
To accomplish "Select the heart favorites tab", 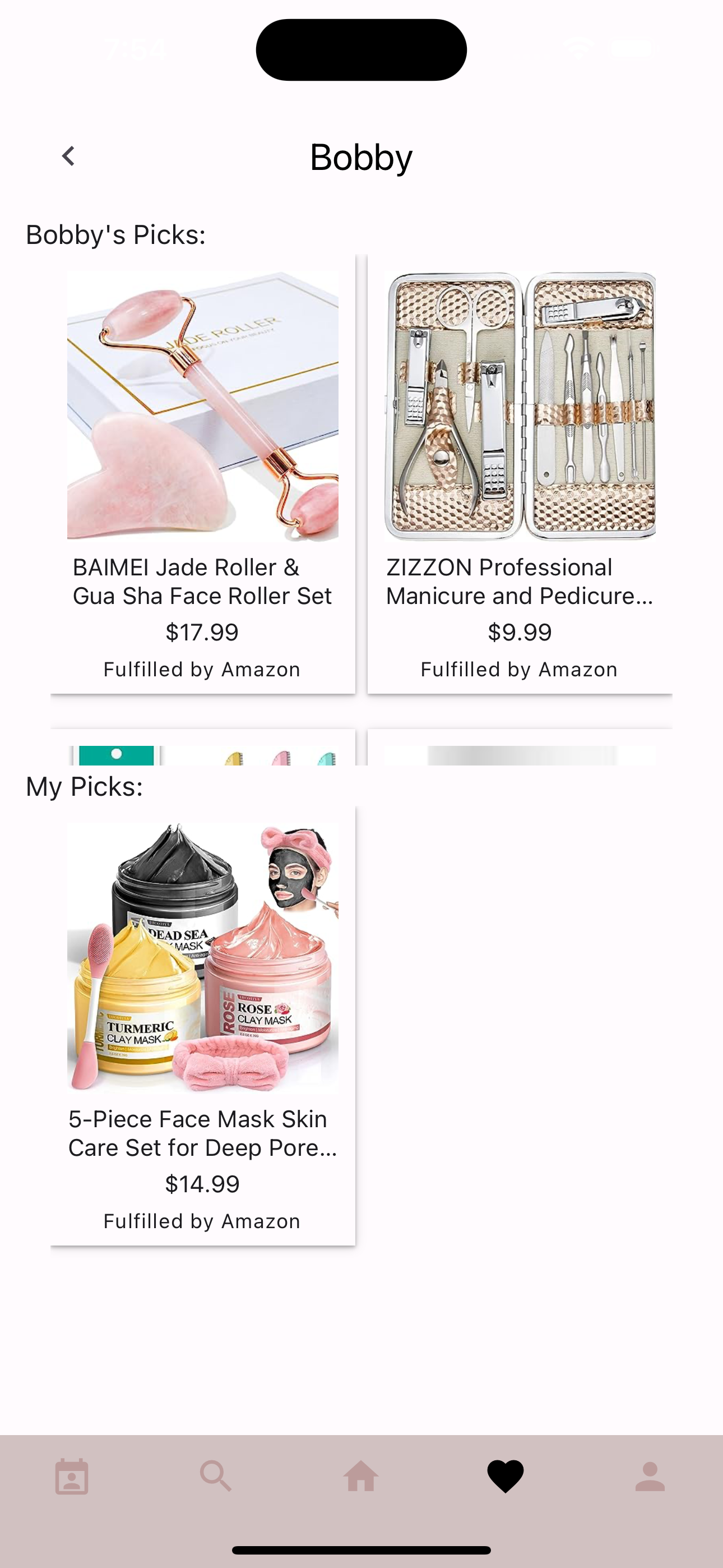I will 506,1477.
